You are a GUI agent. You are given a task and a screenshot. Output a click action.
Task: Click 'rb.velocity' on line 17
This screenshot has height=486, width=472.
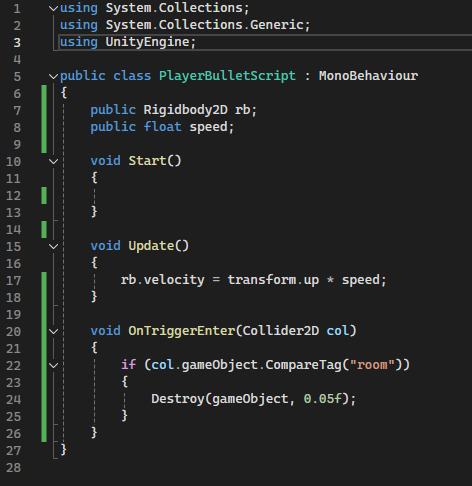click(163, 280)
